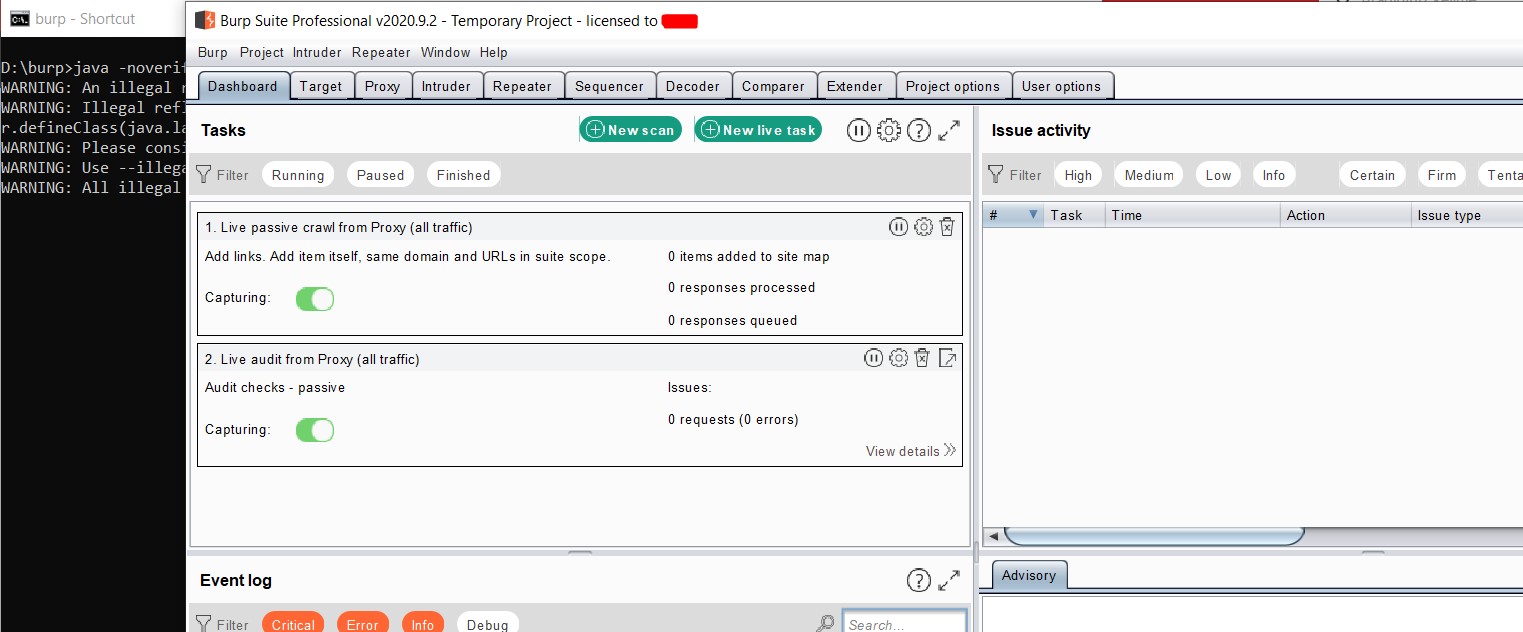Start a New scan
Screen dimensions: 1523x632
coord(631,130)
